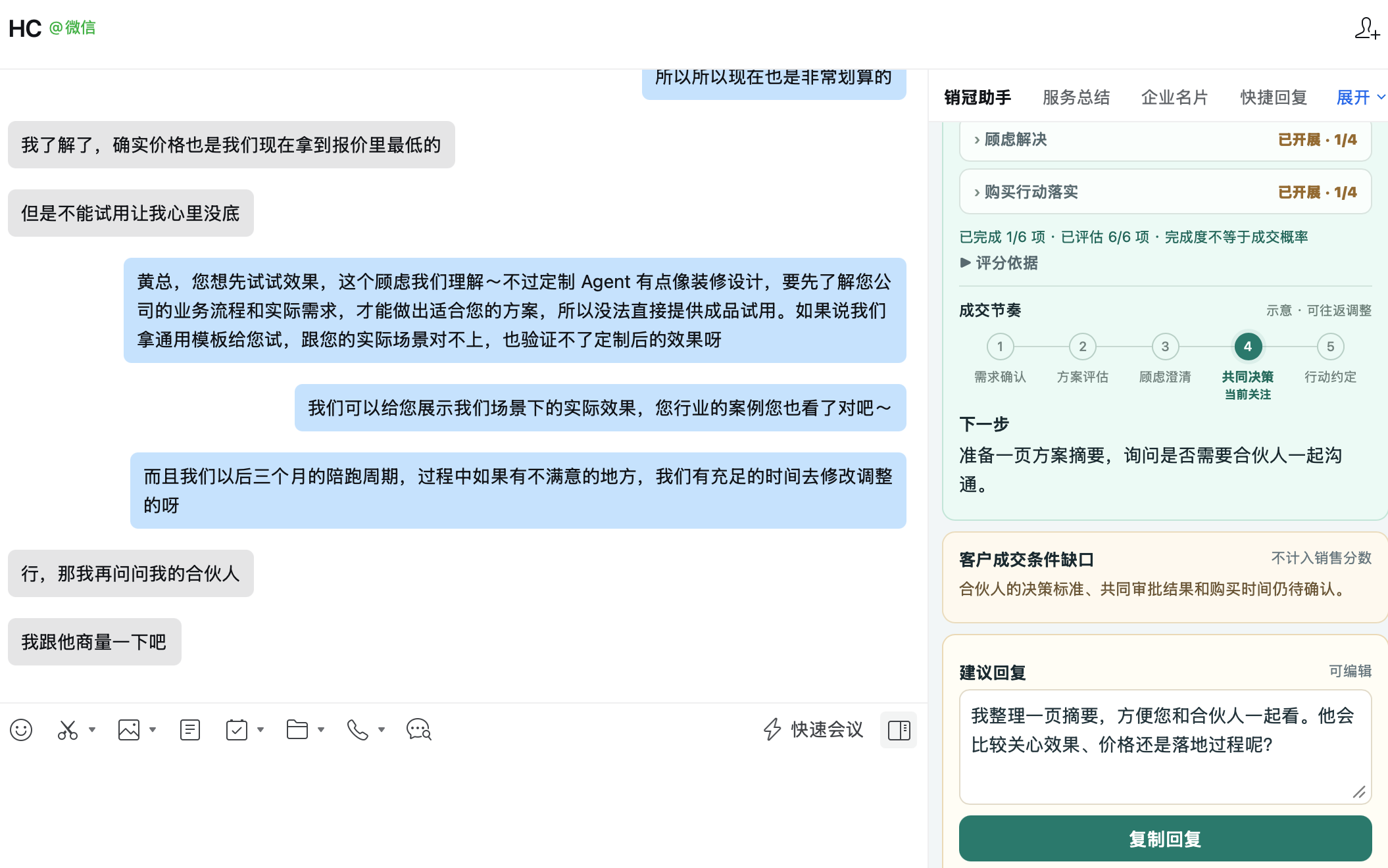Screen dimensions: 1388x868
Task: Click the @微信 label beside HC
Action: click(72, 28)
